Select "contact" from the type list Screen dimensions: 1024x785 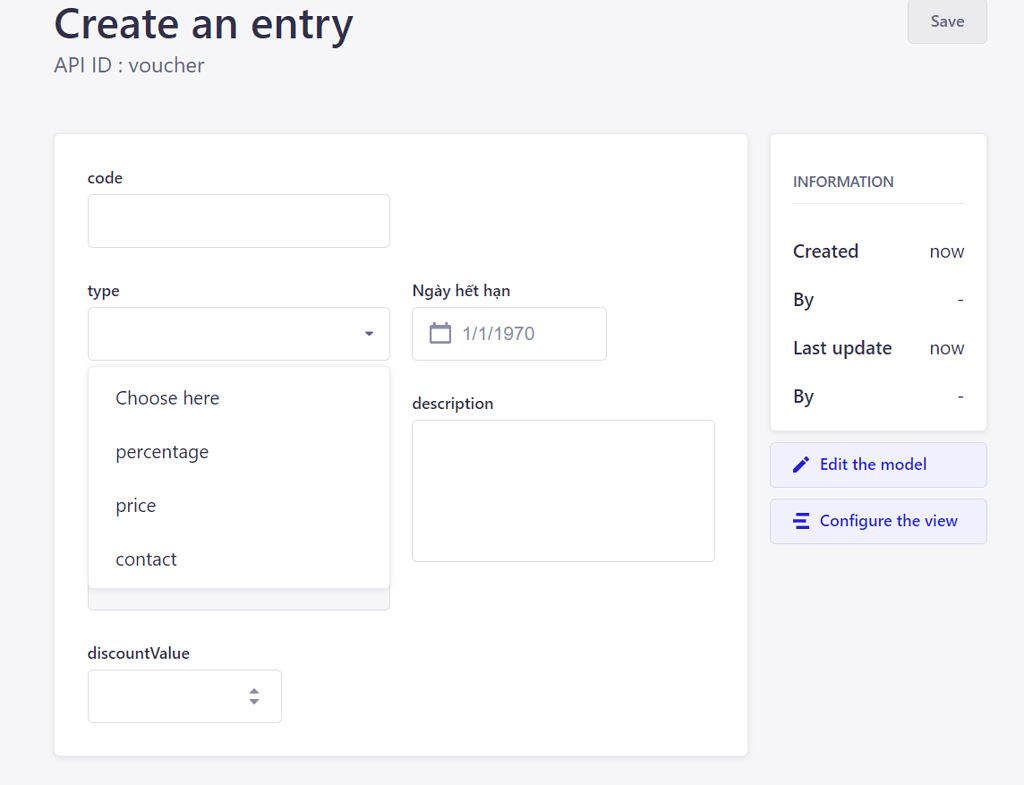tap(146, 558)
